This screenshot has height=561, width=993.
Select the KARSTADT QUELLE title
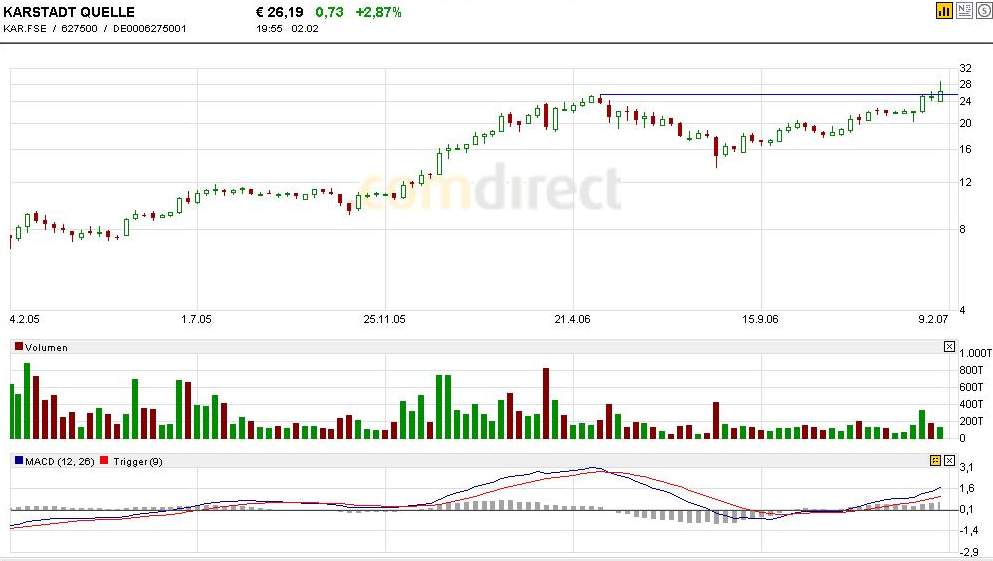[x=69, y=12]
